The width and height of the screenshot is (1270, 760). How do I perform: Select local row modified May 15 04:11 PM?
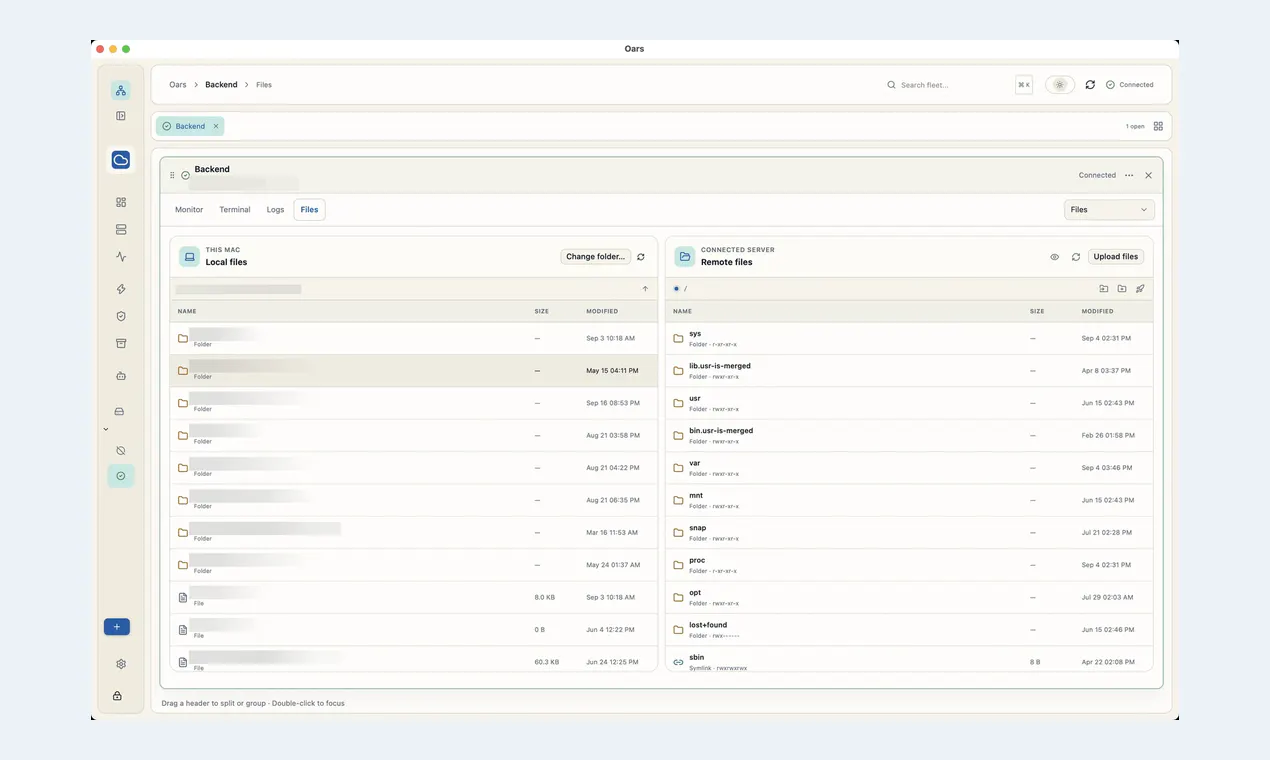pos(414,370)
